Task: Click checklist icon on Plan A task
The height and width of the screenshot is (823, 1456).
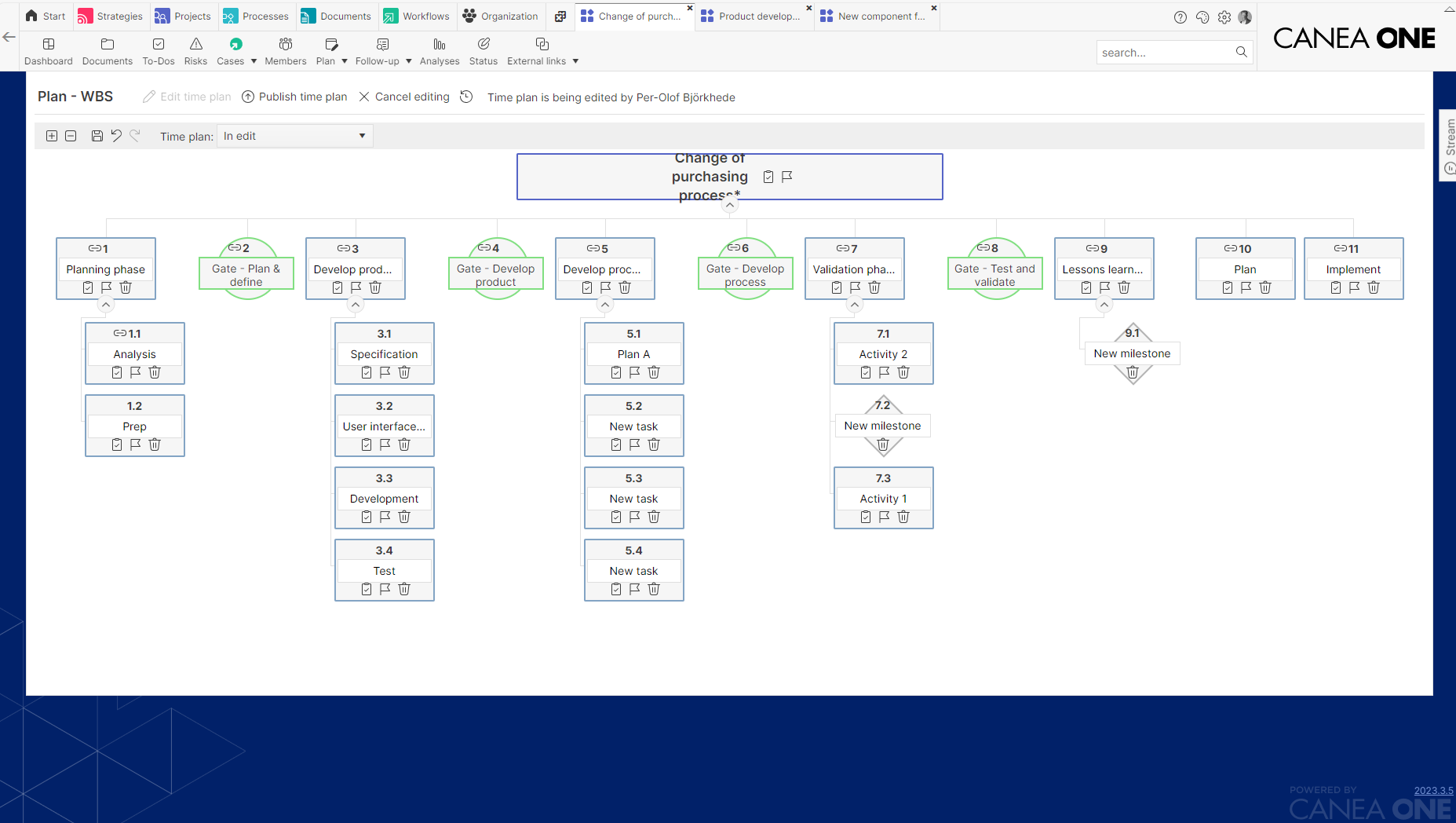Action: point(616,372)
